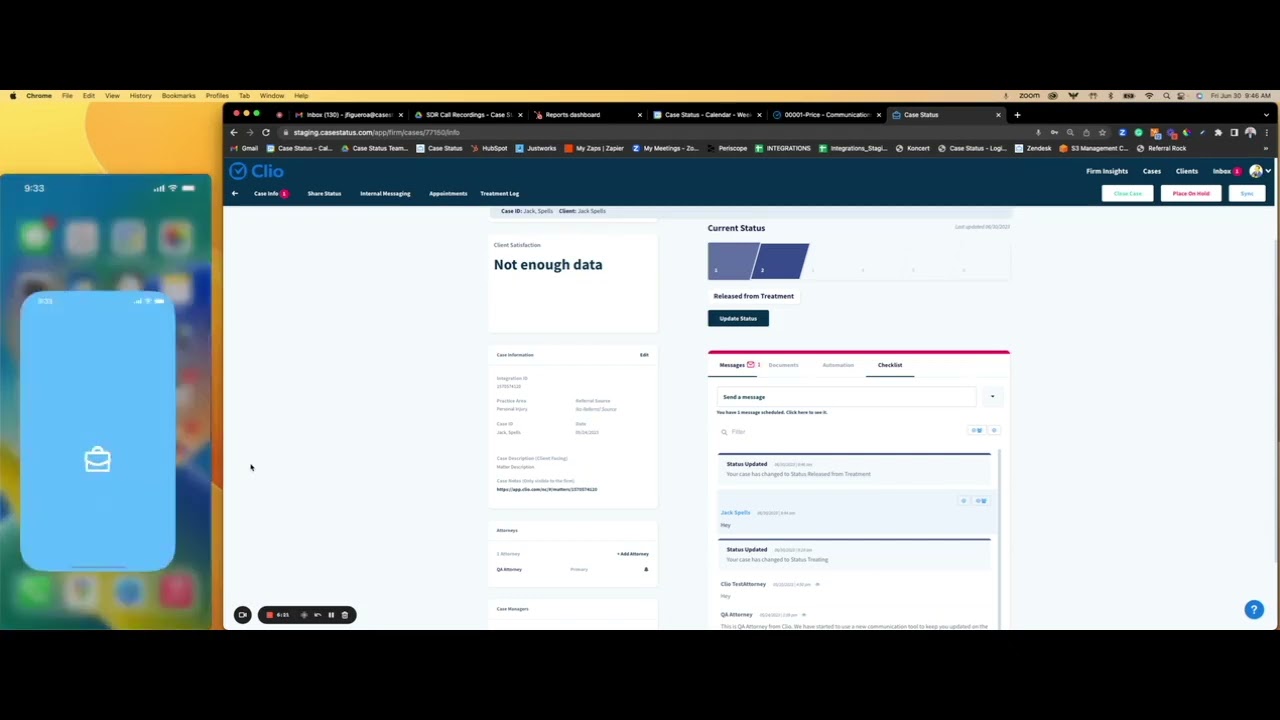Click the envelope icon on the Messages tab

pyautogui.click(x=751, y=365)
